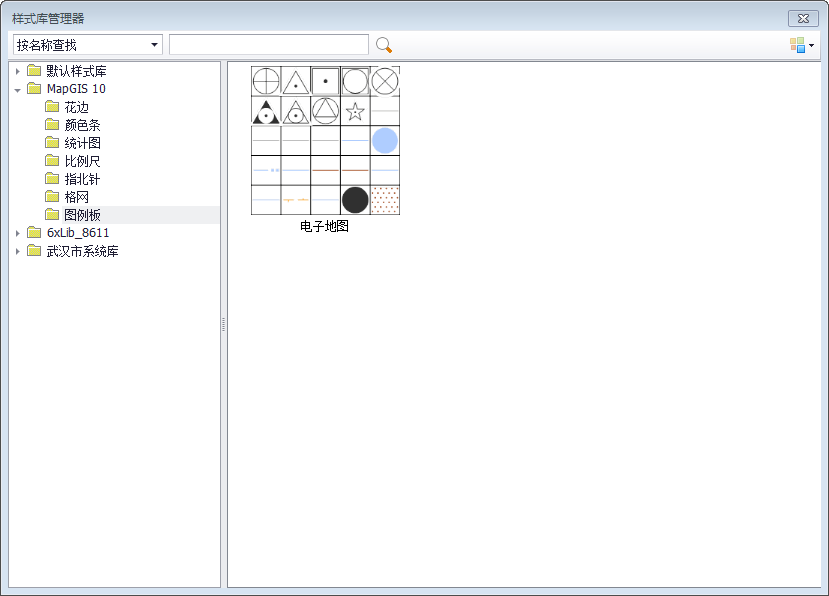Select the 电子地图 legend thumbnail
This screenshot has height=596, width=829.
click(325, 141)
